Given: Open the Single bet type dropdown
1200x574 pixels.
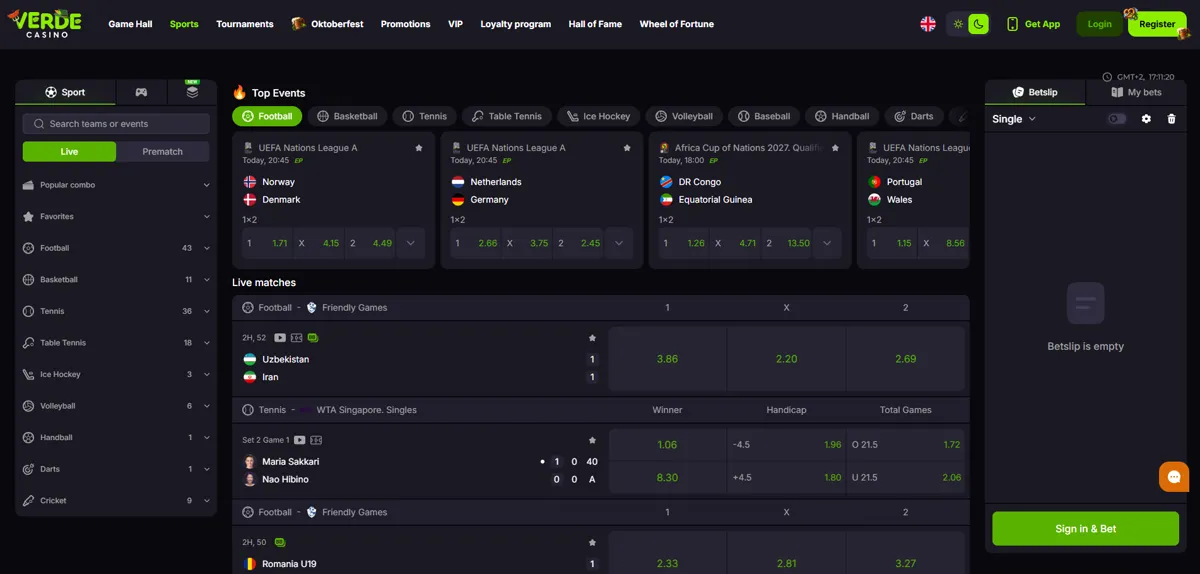Looking at the screenshot, I should [x=1014, y=119].
